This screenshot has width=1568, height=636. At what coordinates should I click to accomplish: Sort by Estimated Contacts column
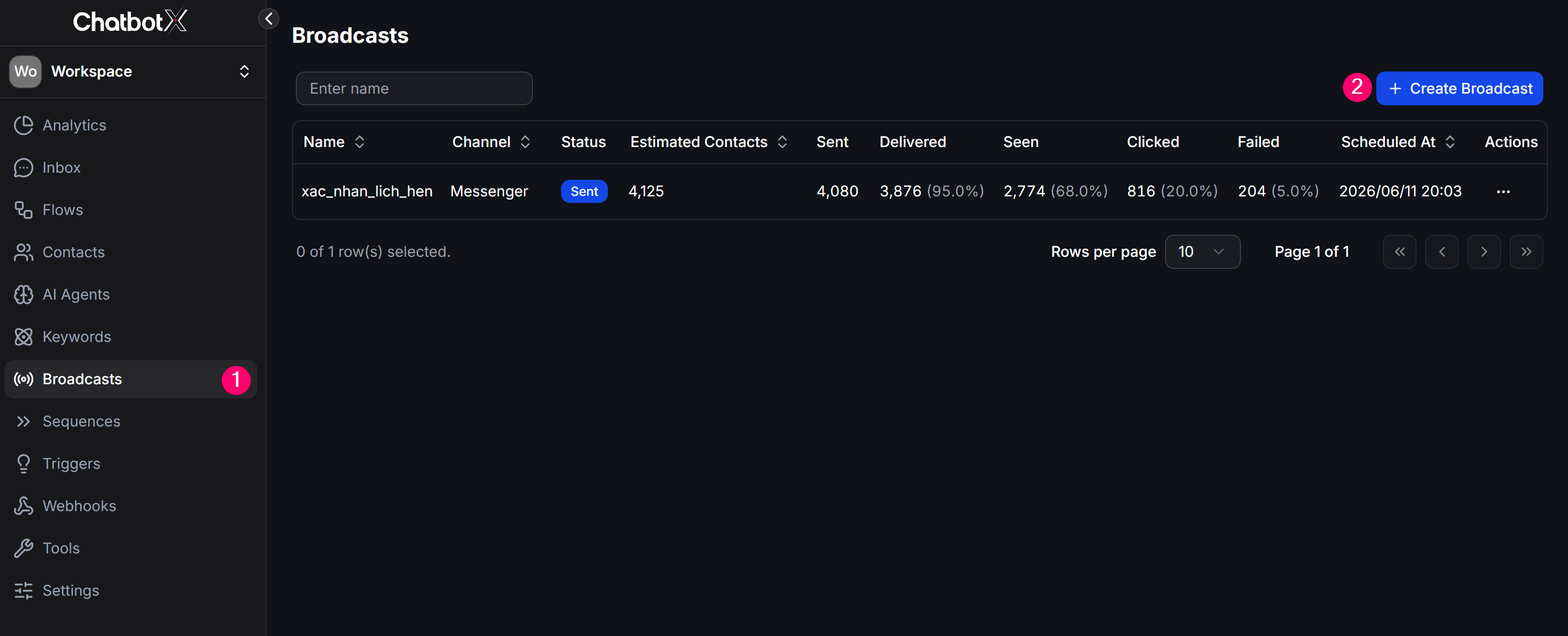click(x=709, y=142)
